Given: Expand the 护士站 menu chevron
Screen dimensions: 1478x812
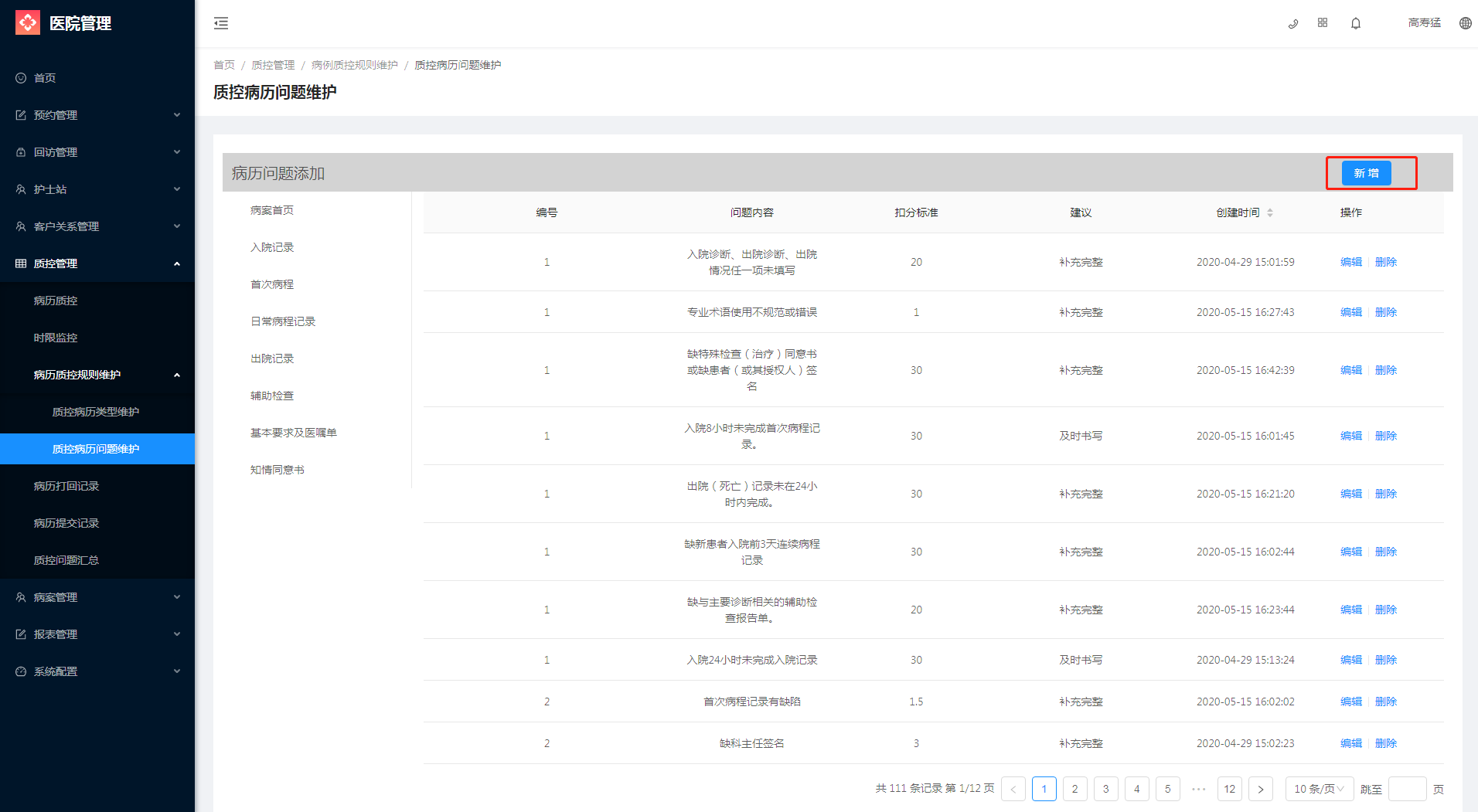Looking at the screenshot, I should click(x=177, y=189).
